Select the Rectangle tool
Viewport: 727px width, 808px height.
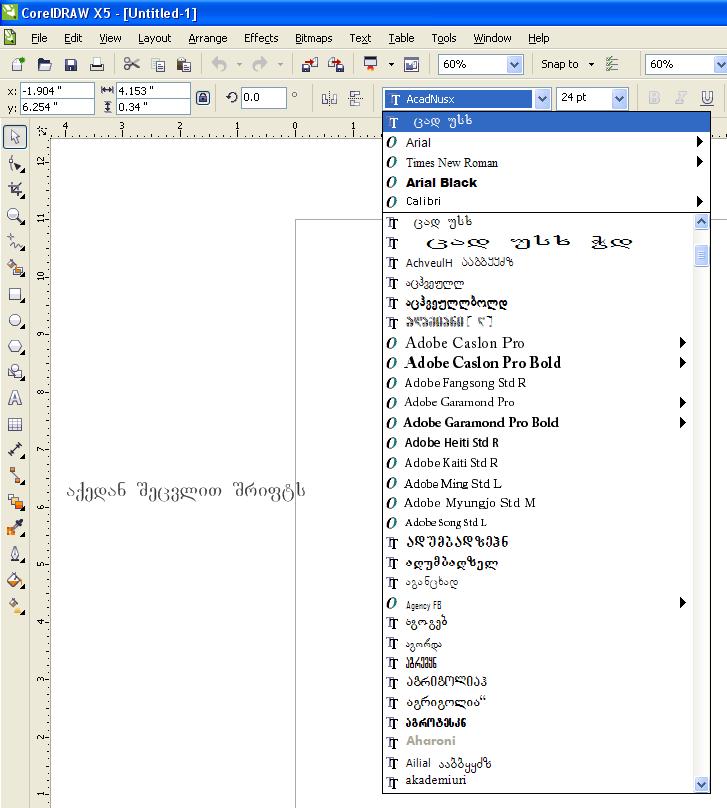click(15, 295)
